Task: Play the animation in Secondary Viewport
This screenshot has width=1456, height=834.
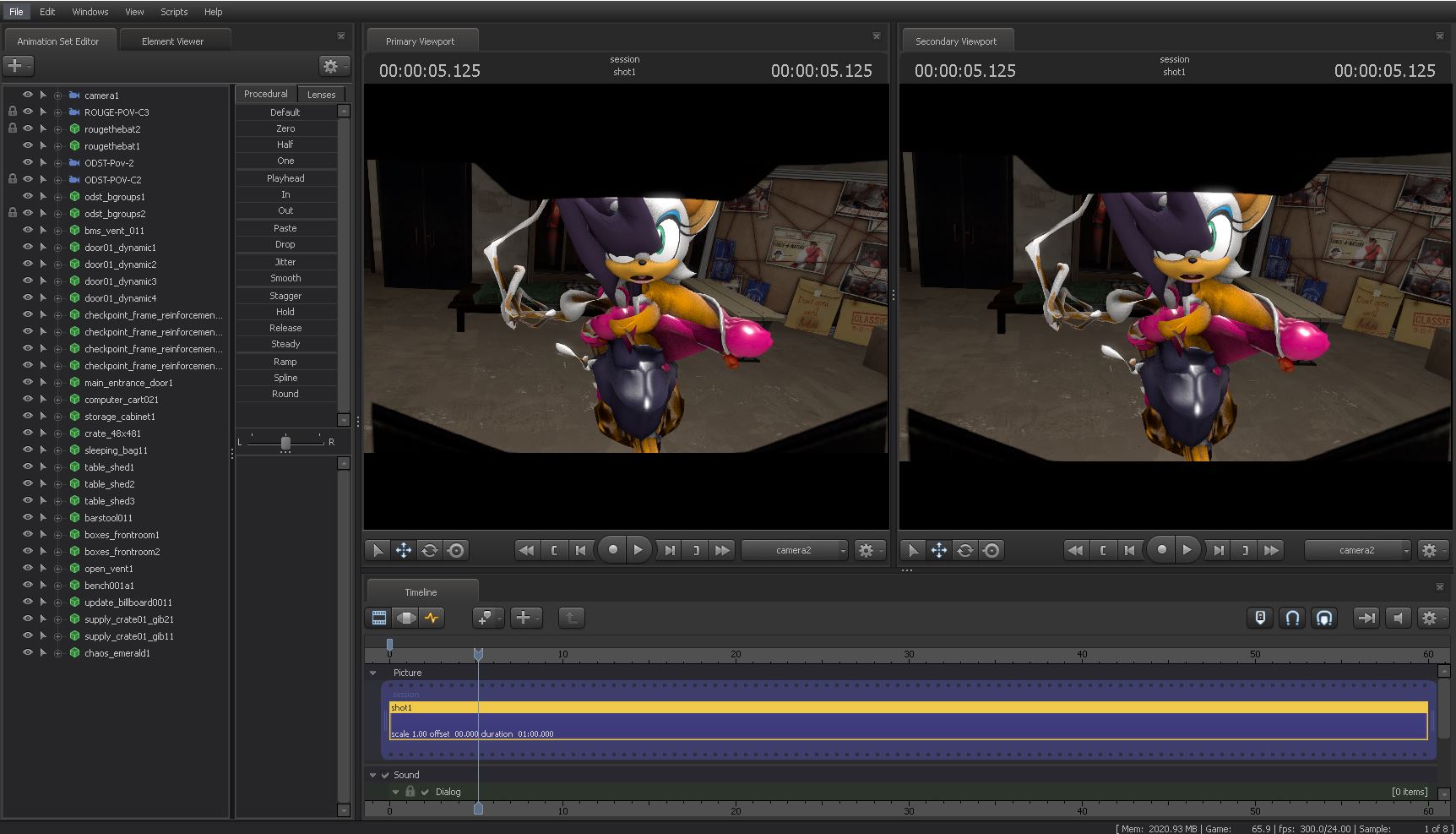Action: 1187,550
